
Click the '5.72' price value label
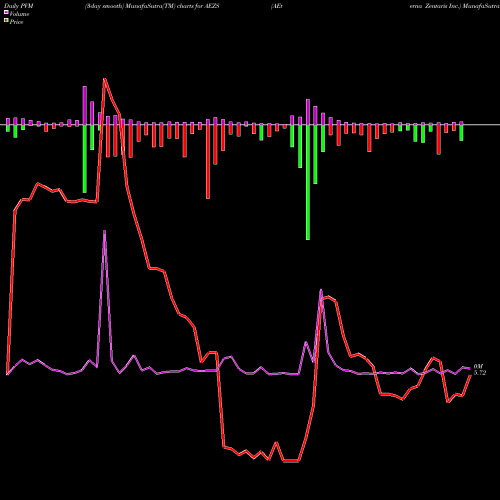(480, 373)
